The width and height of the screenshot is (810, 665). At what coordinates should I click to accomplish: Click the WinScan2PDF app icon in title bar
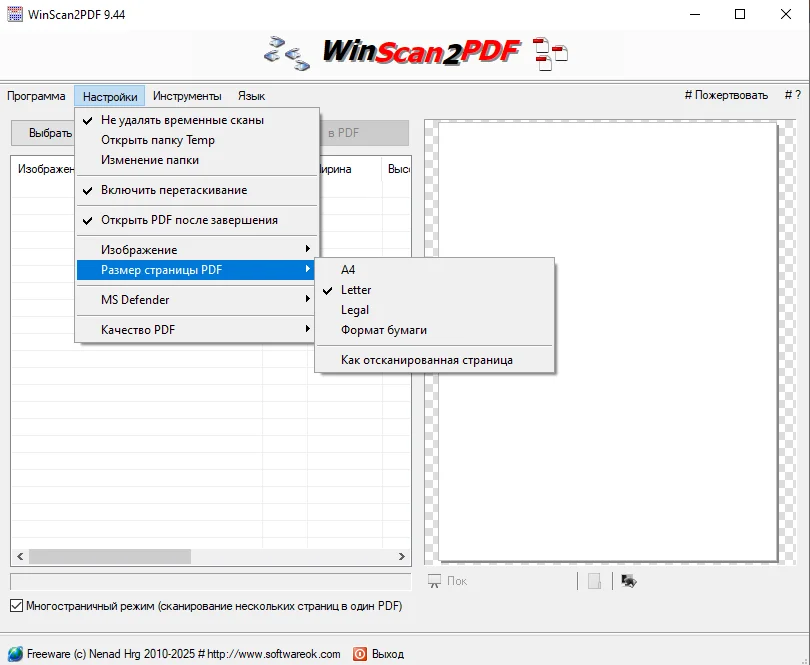click(x=14, y=14)
